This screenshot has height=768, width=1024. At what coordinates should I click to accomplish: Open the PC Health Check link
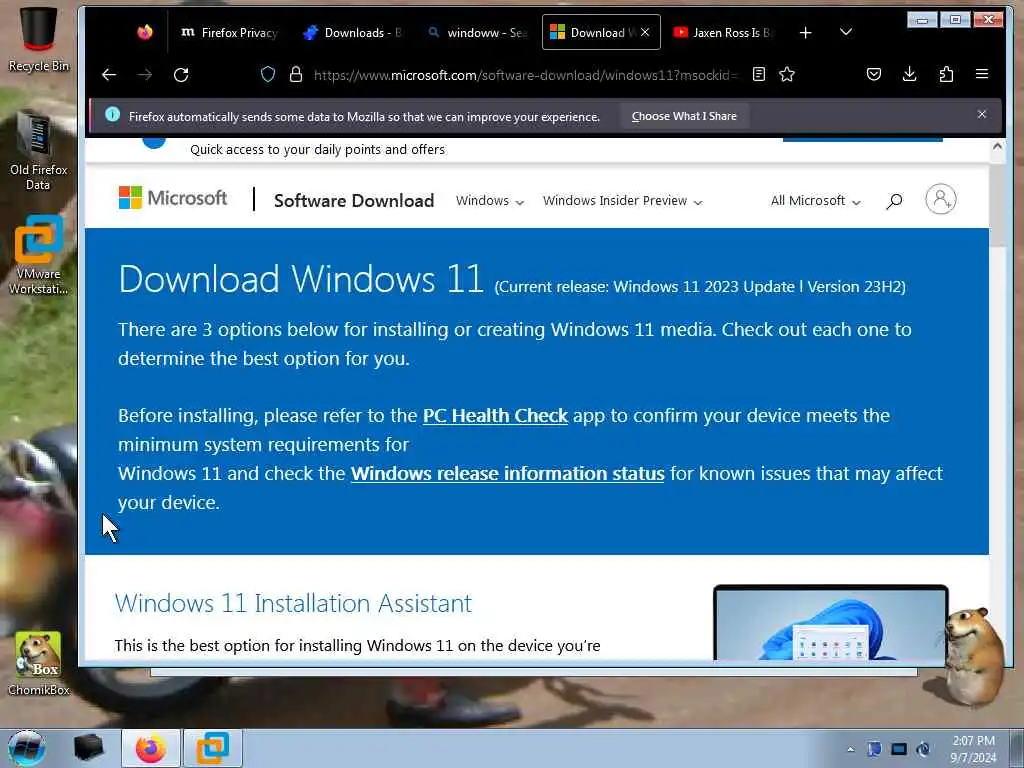[x=495, y=415]
